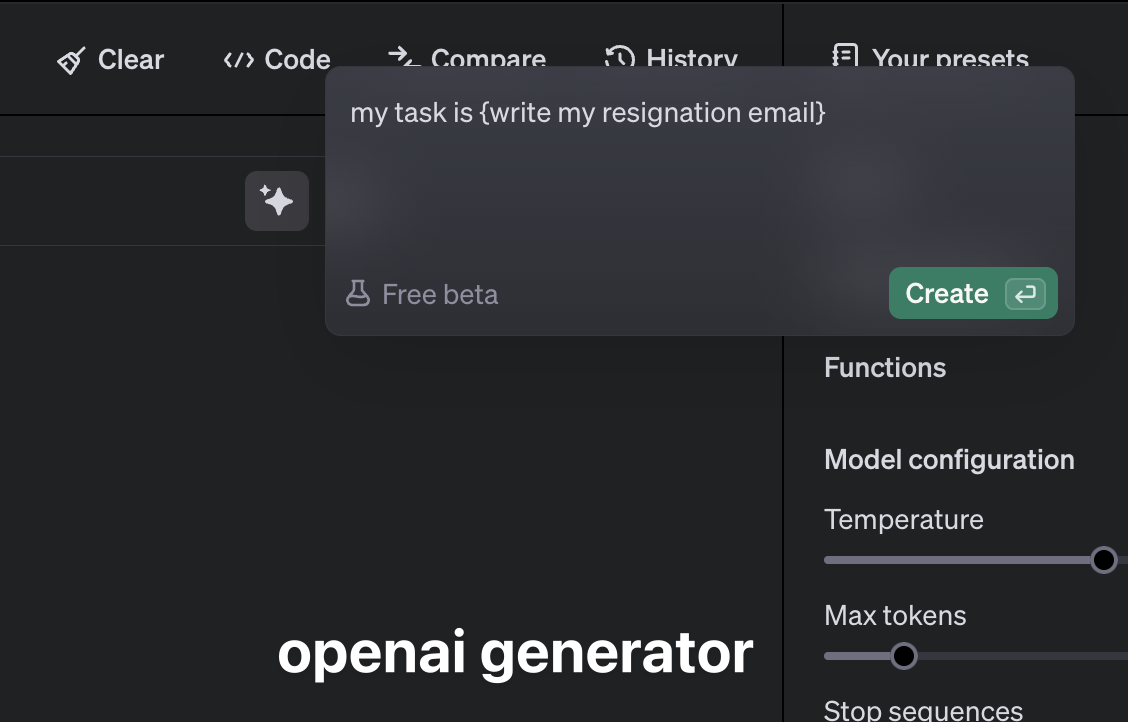Click the Max tokens slider handle
Viewport: 1128px width, 722px height.
click(904, 656)
